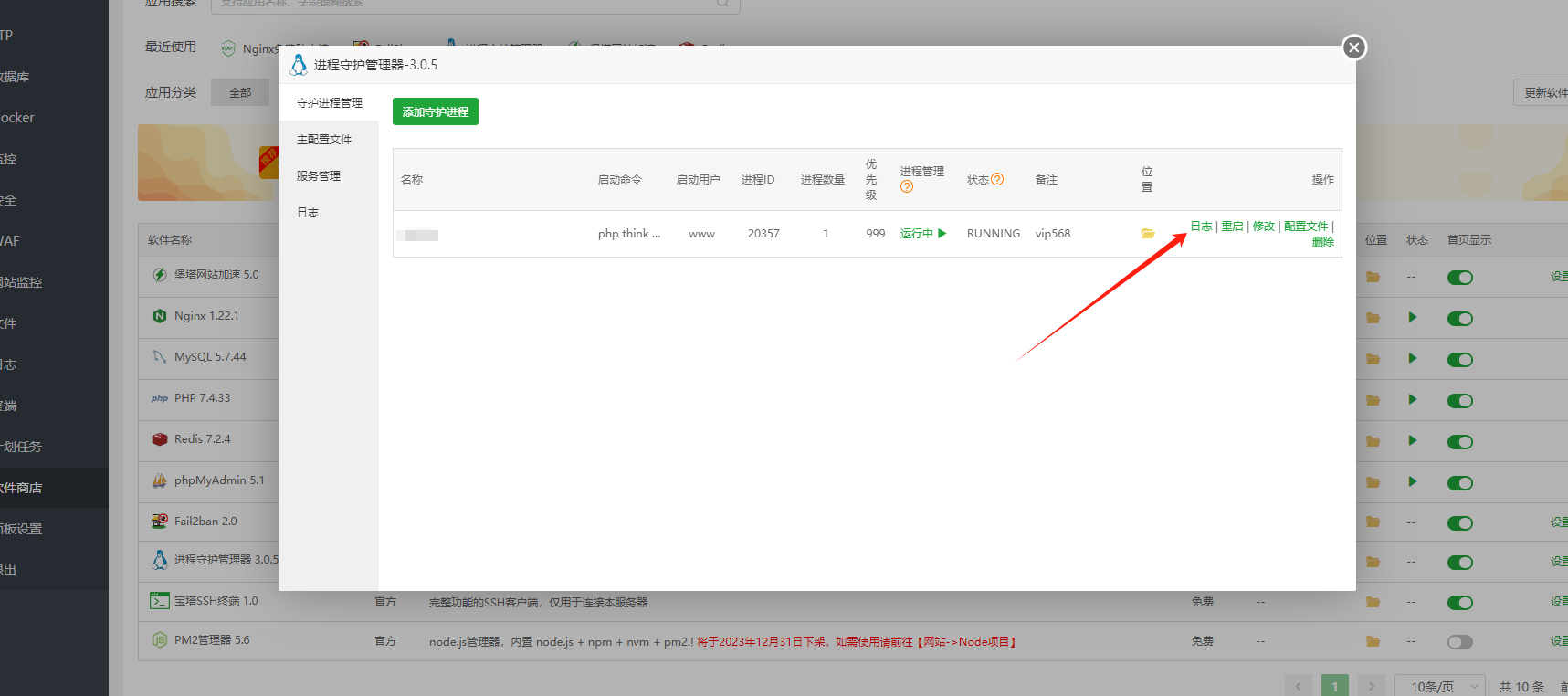Click the green play icon beside 运行中
The height and width of the screenshot is (696, 1568).
click(x=942, y=234)
